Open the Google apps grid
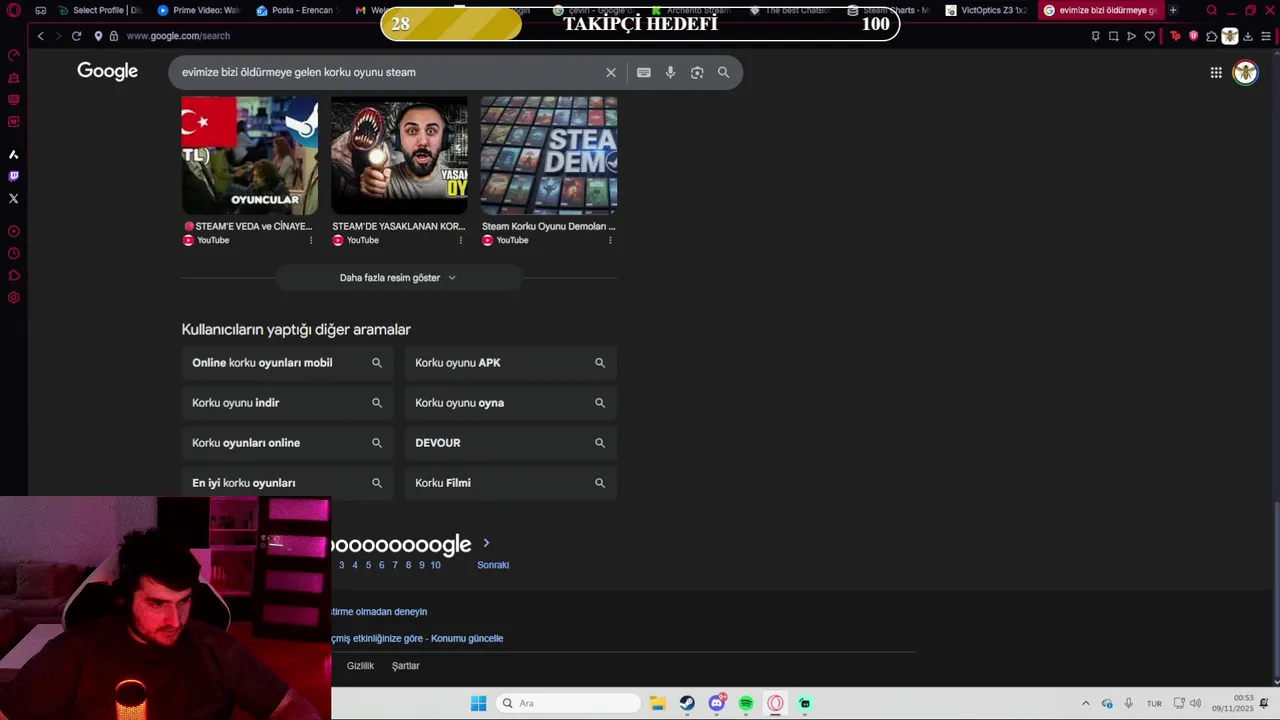 [x=1216, y=72]
